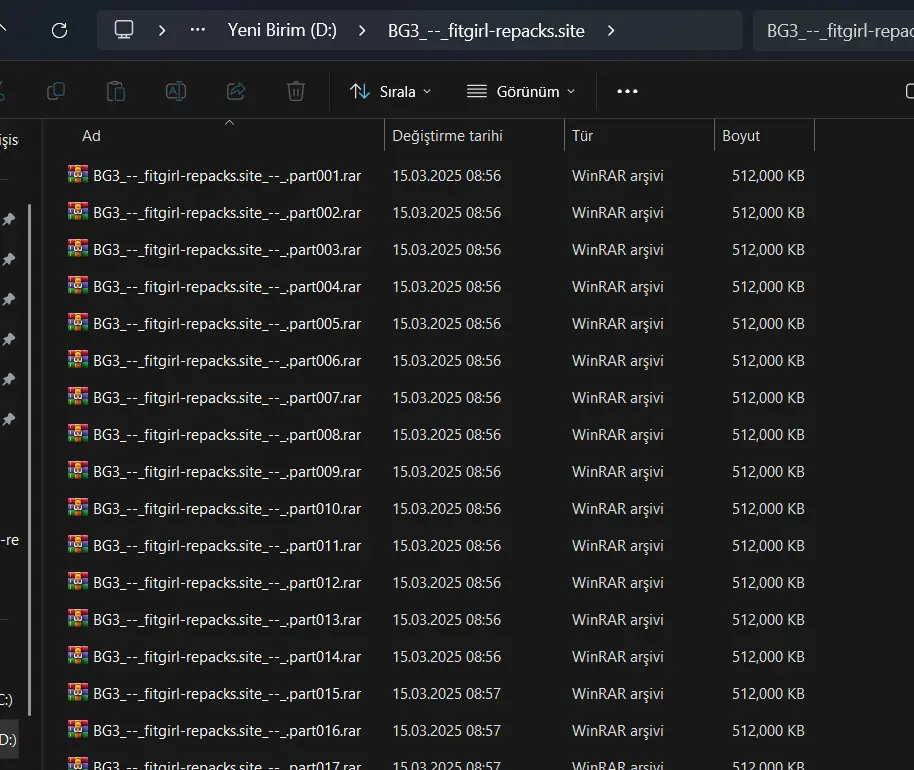The image size is (914, 770).
Task: Click the up-arrow sort indicator above the Ad column
Action: point(230,122)
